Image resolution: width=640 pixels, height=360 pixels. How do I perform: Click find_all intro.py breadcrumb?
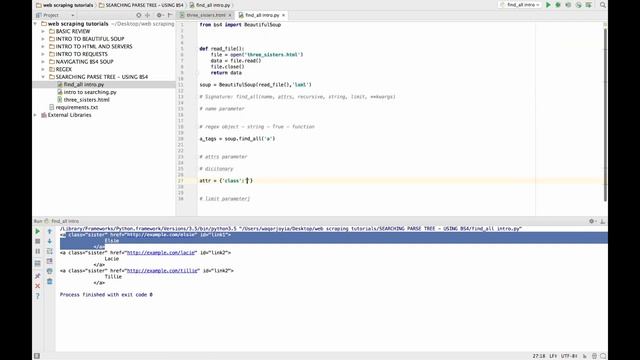(210, 5)
